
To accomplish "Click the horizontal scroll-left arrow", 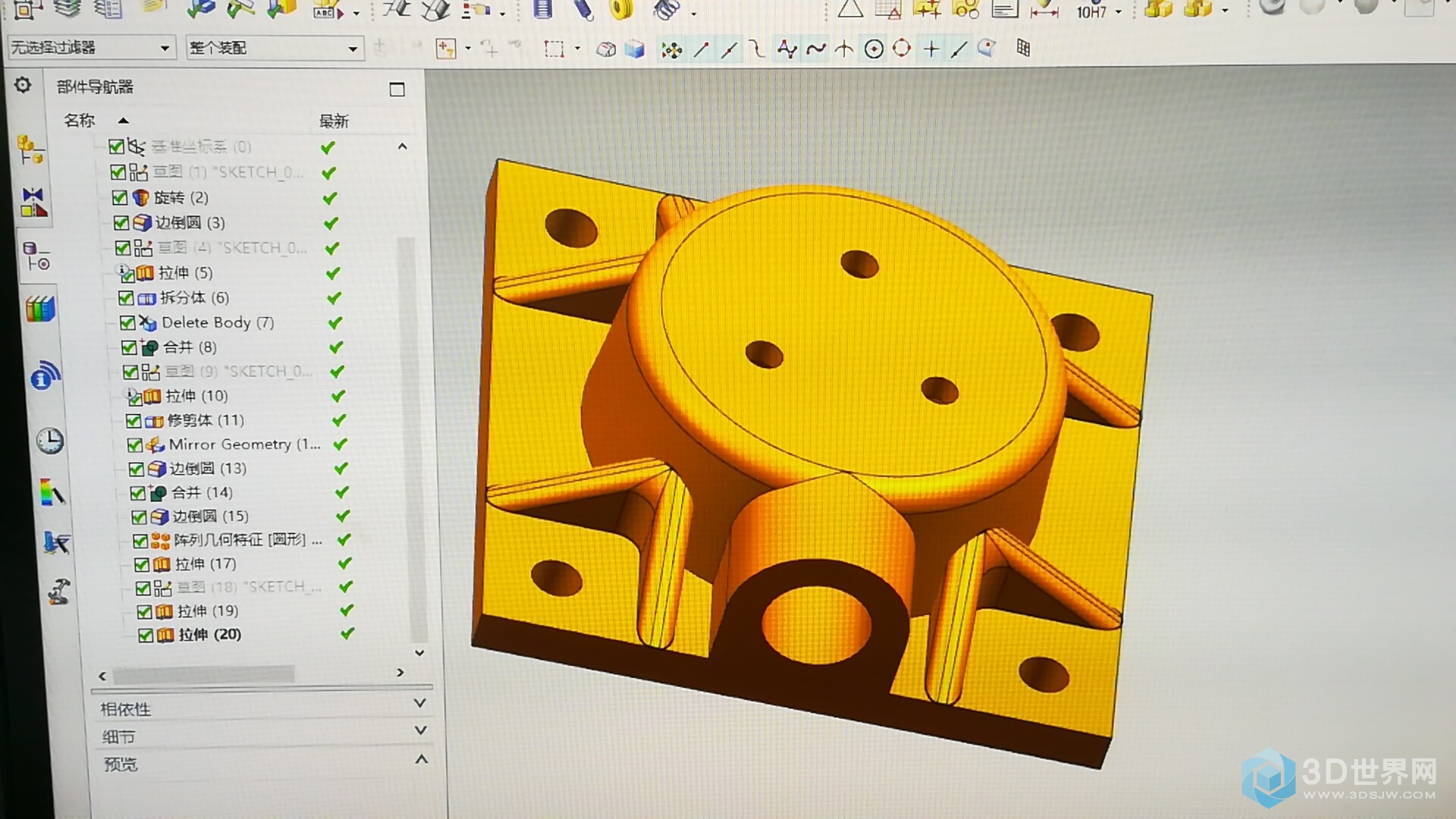I will coord(102,676).
